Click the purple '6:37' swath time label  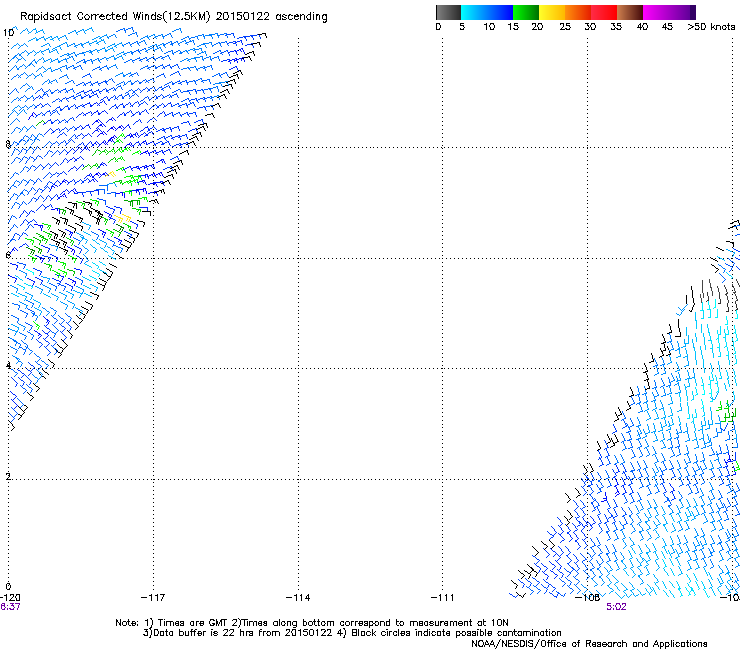point(10,607)
